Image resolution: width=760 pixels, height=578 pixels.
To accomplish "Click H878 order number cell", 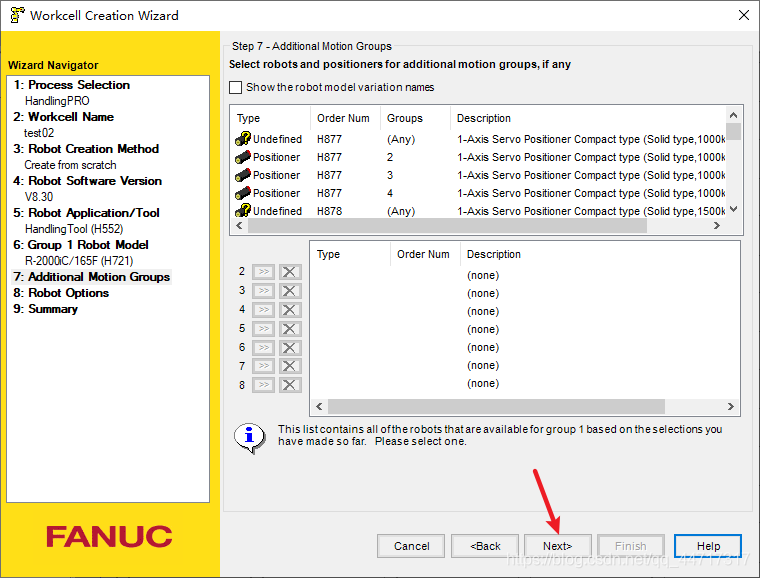I will tap(330, 211).
